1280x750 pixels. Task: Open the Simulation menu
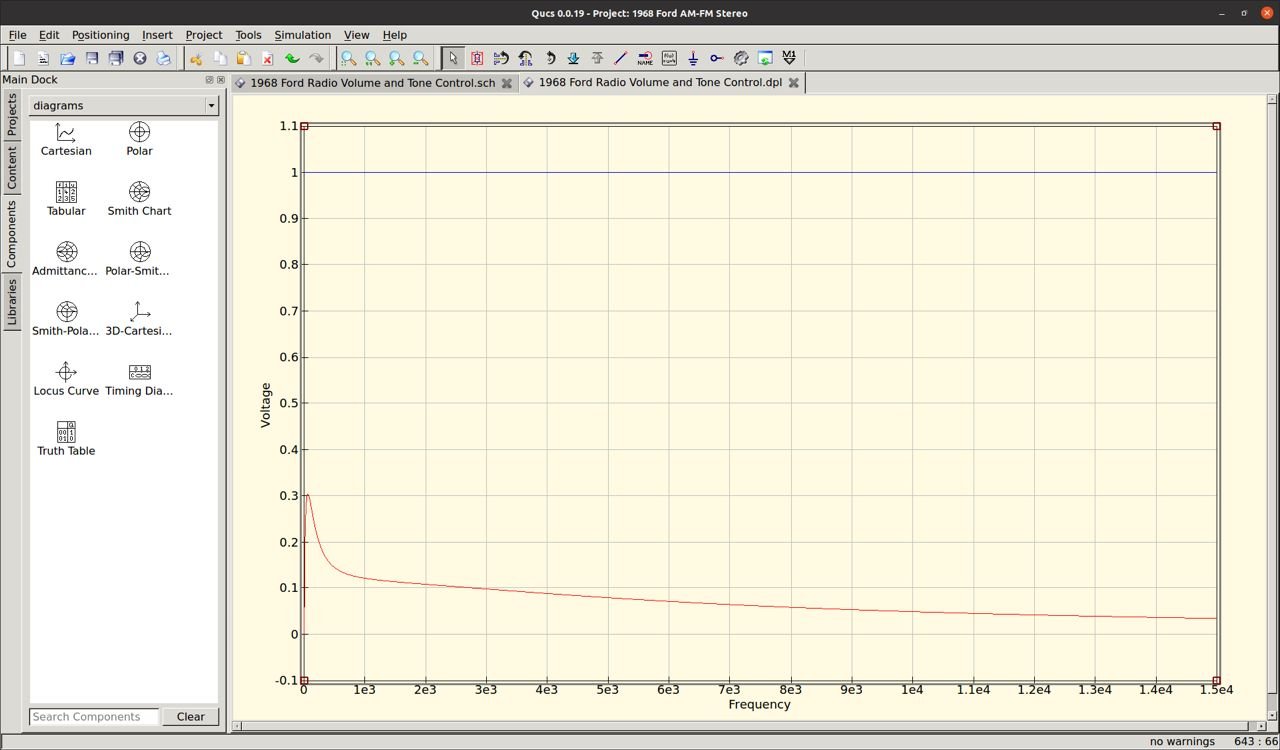[302, 35]
